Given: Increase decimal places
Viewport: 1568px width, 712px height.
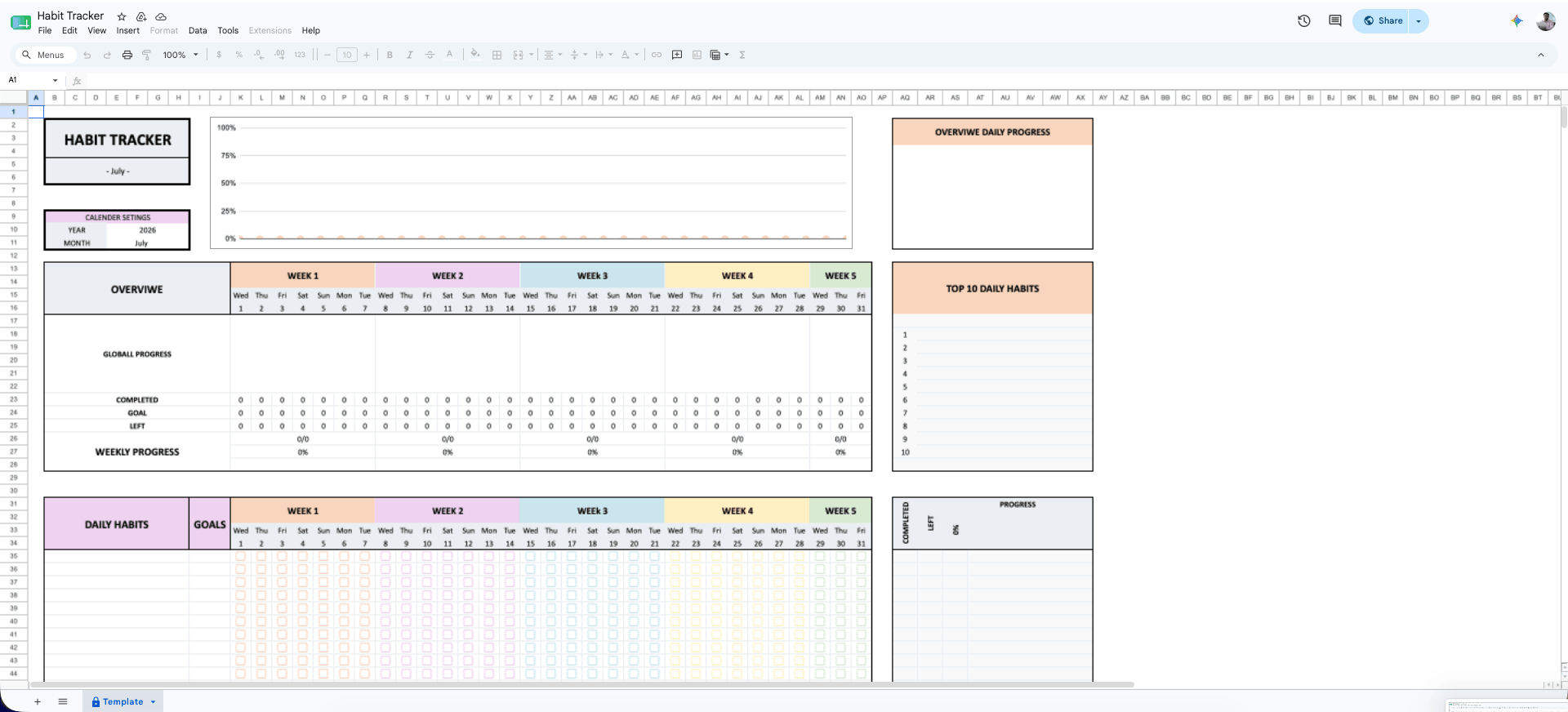Looking at the screenshot, I should point(279,55).
